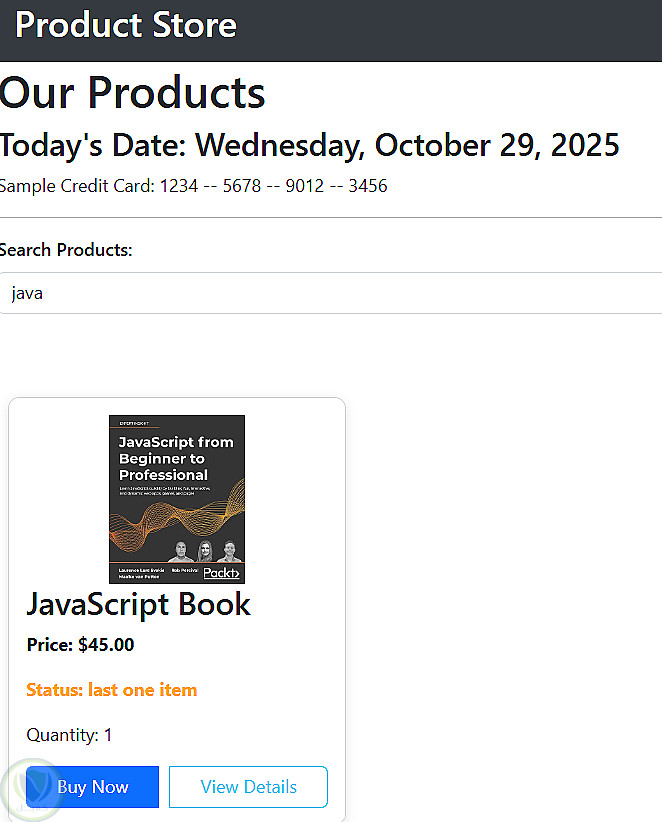Click the Sample Credit Card number text
Viewport: 662px width, 822px height.
click(x=194, y=186)
